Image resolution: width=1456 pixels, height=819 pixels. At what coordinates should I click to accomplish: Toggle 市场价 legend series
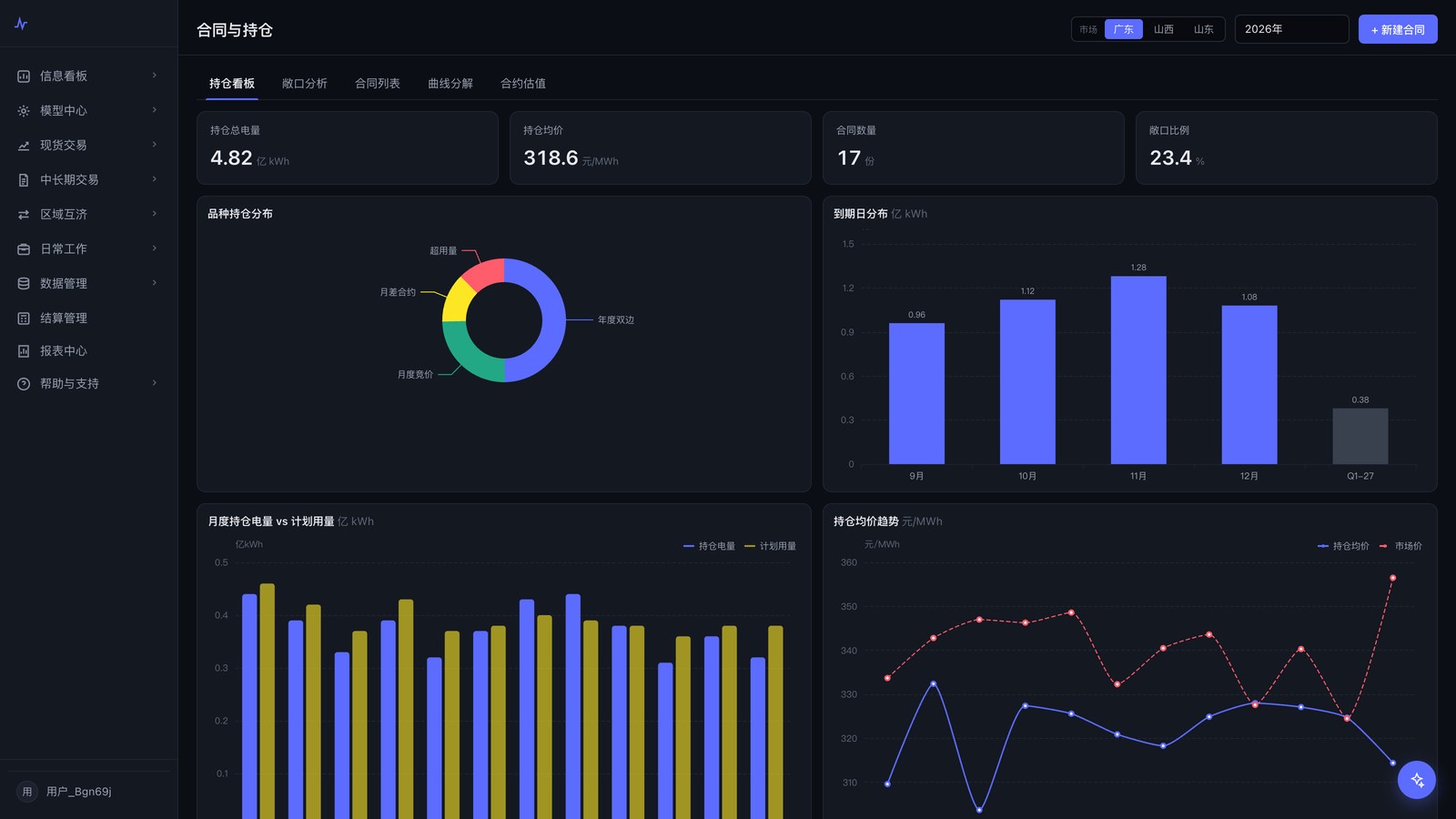[1400, 546]
